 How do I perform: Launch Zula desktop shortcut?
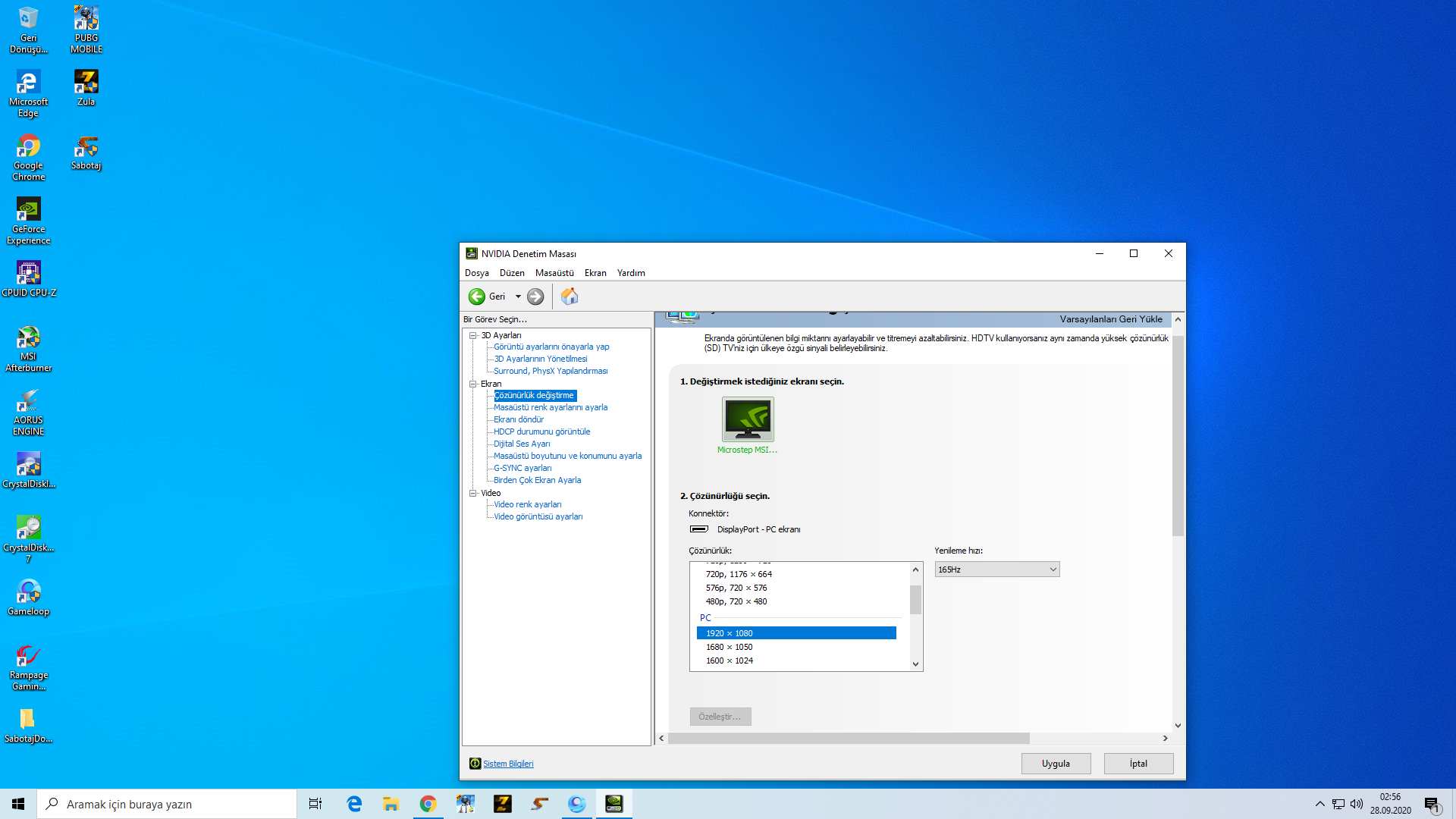[x=86, y=89]
